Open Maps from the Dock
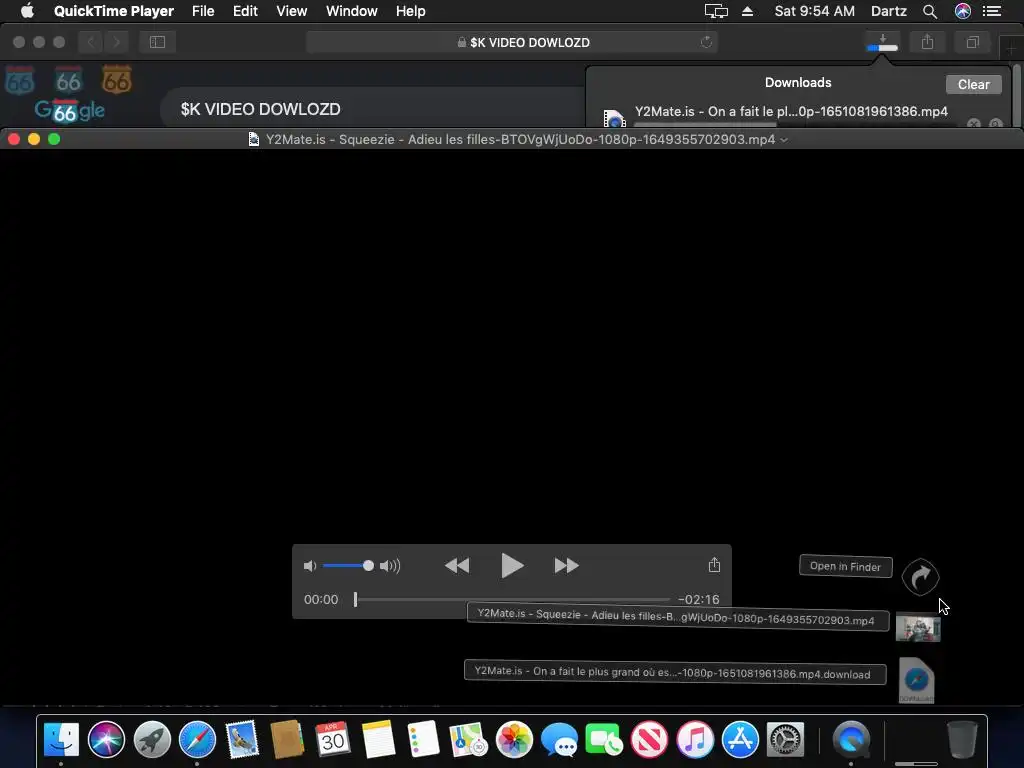Viewport: 1024px width, 768px height. tap(468, 739)
